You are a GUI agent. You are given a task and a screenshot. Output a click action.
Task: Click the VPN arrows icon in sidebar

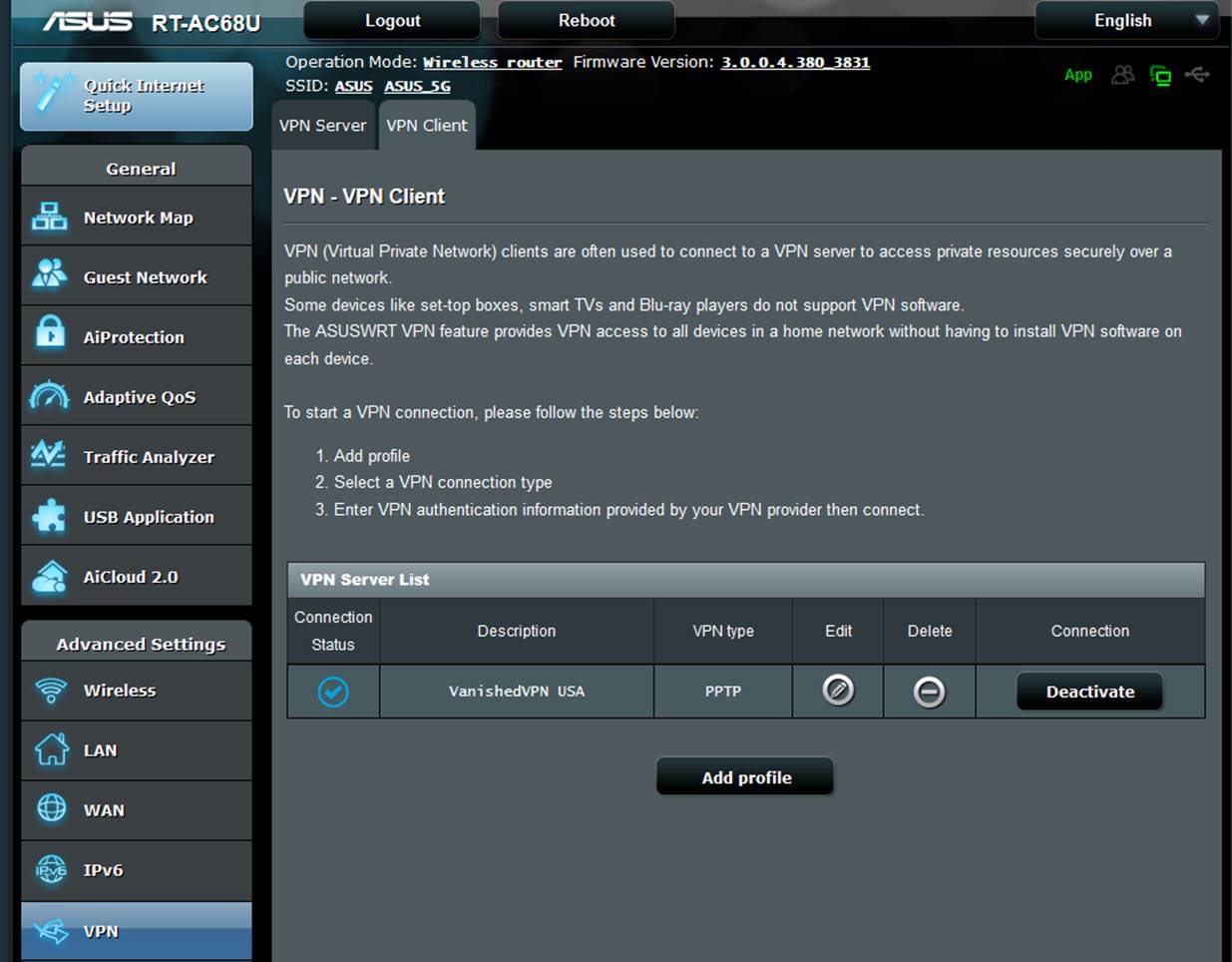click(x=51, y=931)
